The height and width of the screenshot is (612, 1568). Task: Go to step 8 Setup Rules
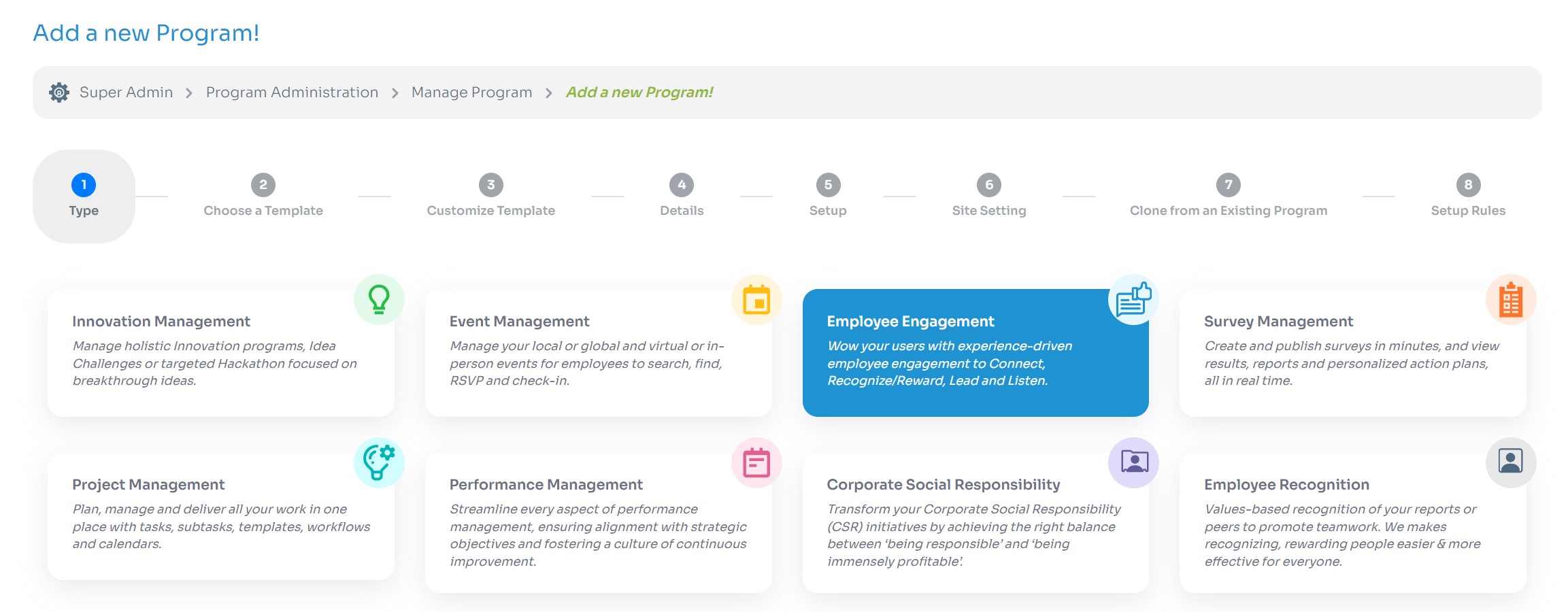pyautogui.click(x=1468, y=196)
